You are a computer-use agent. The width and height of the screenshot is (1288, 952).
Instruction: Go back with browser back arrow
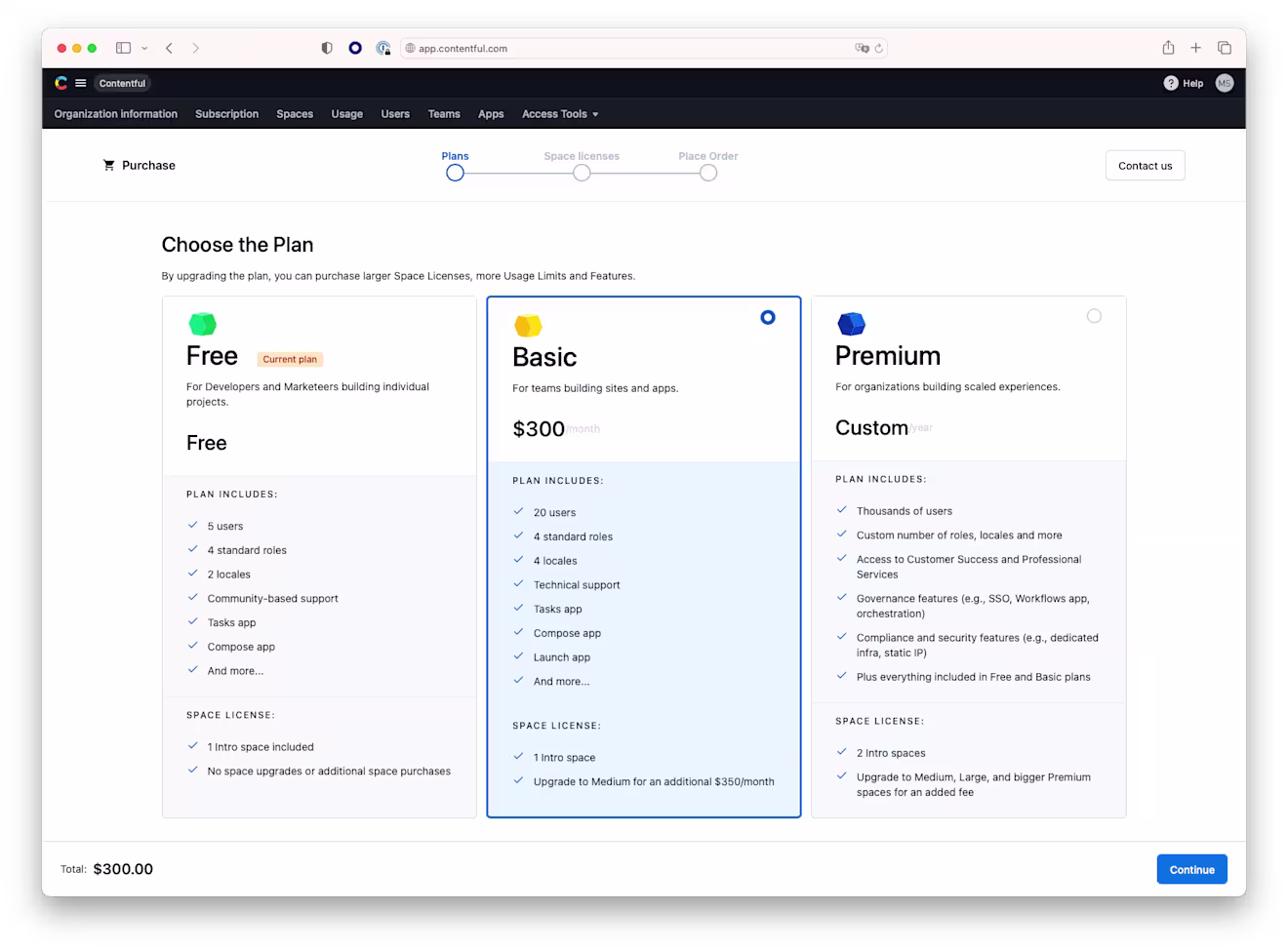[x=170, y=48]
